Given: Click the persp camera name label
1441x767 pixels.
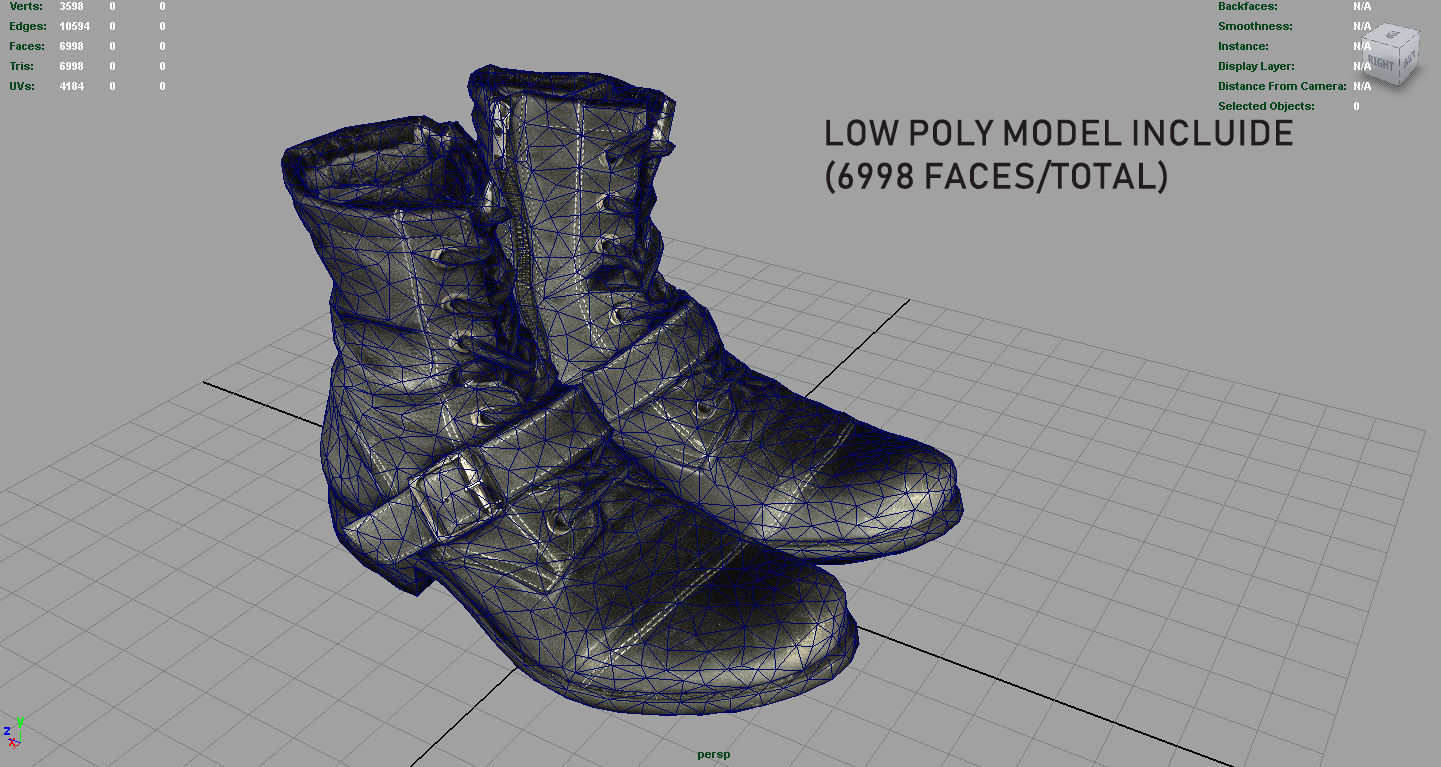Looking at the screenshot, I should point(714,754).
